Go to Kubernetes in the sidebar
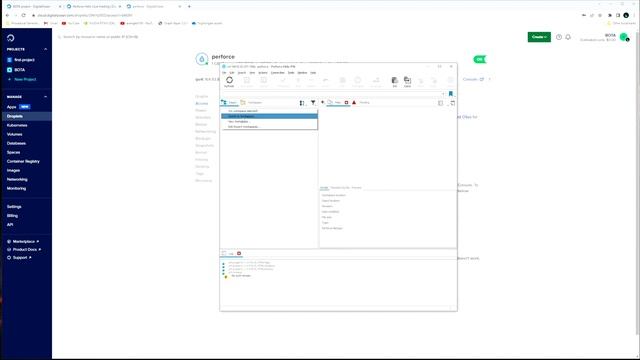Screen dimensions: 640x360 click(17, 125)
